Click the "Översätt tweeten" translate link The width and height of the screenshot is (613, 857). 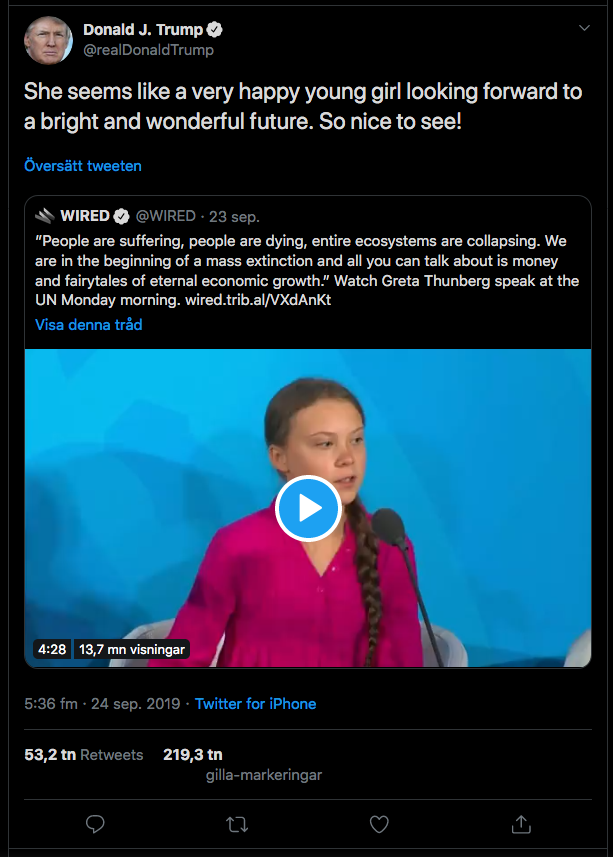click(x=83, y=166)
